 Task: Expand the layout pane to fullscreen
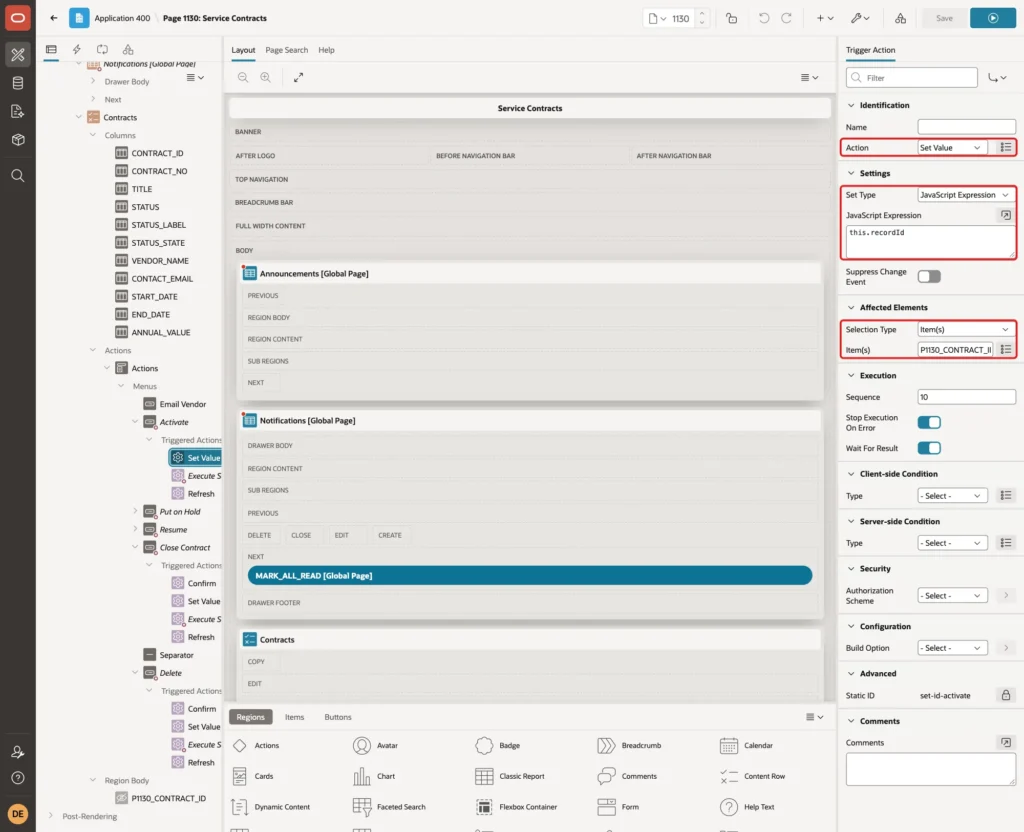(x=298, y=77)
